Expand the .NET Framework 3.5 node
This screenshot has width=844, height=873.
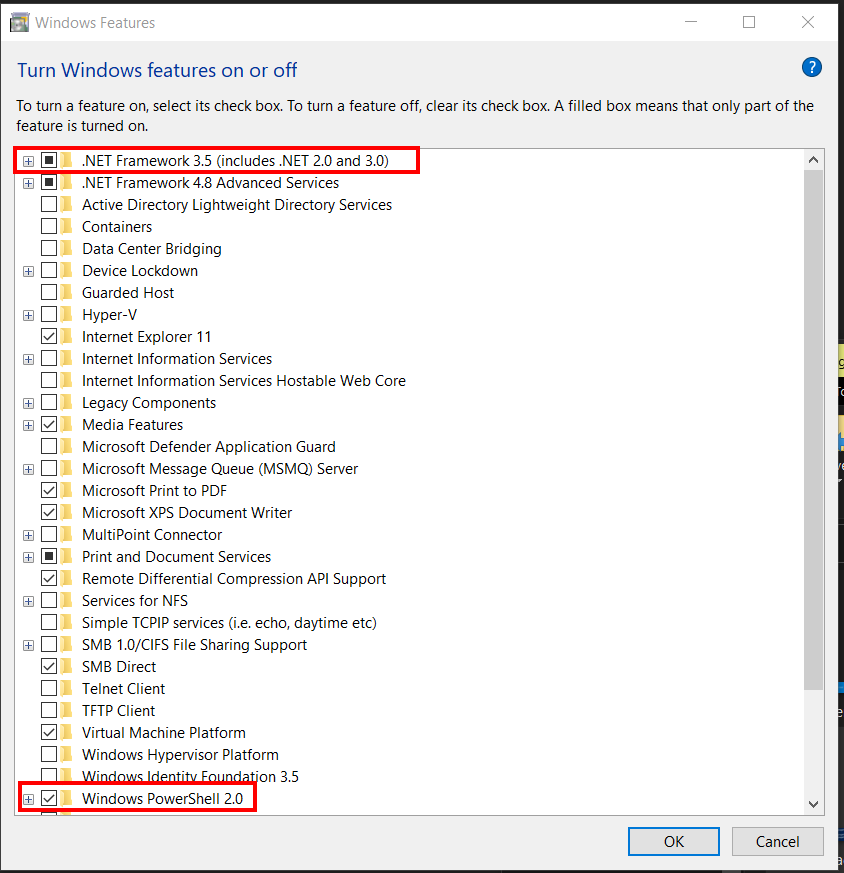28,161
